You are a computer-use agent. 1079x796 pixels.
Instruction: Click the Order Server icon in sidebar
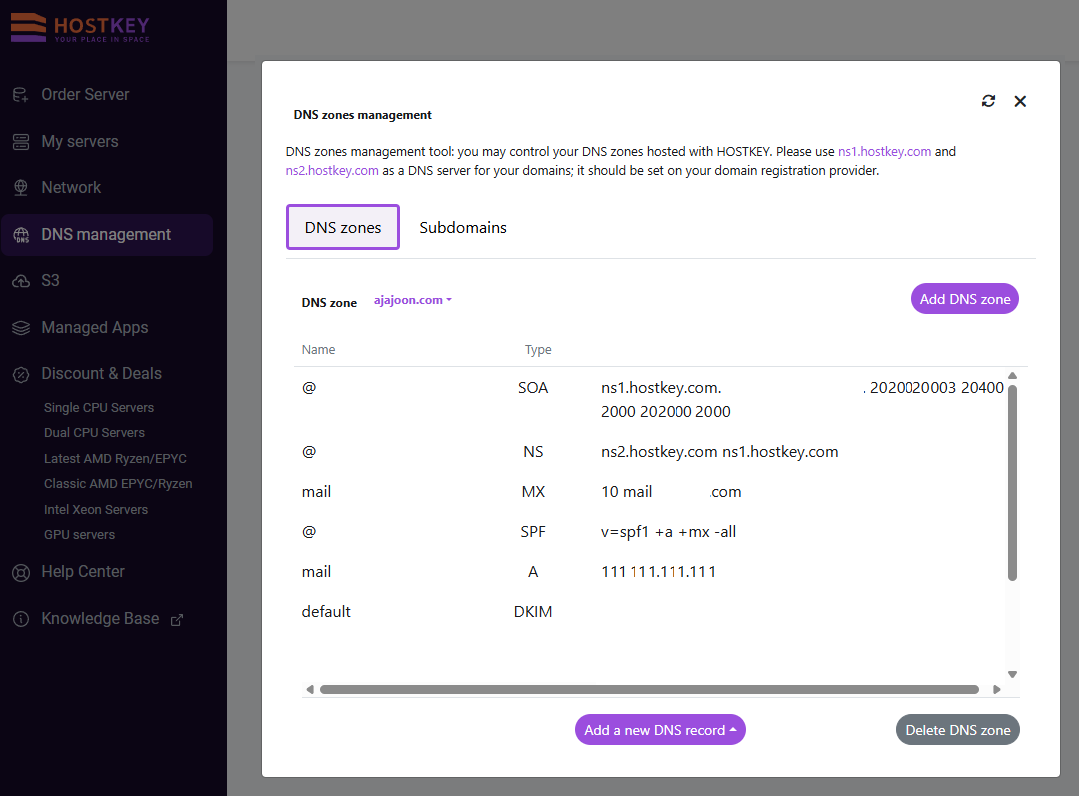[x=21, y=95]
